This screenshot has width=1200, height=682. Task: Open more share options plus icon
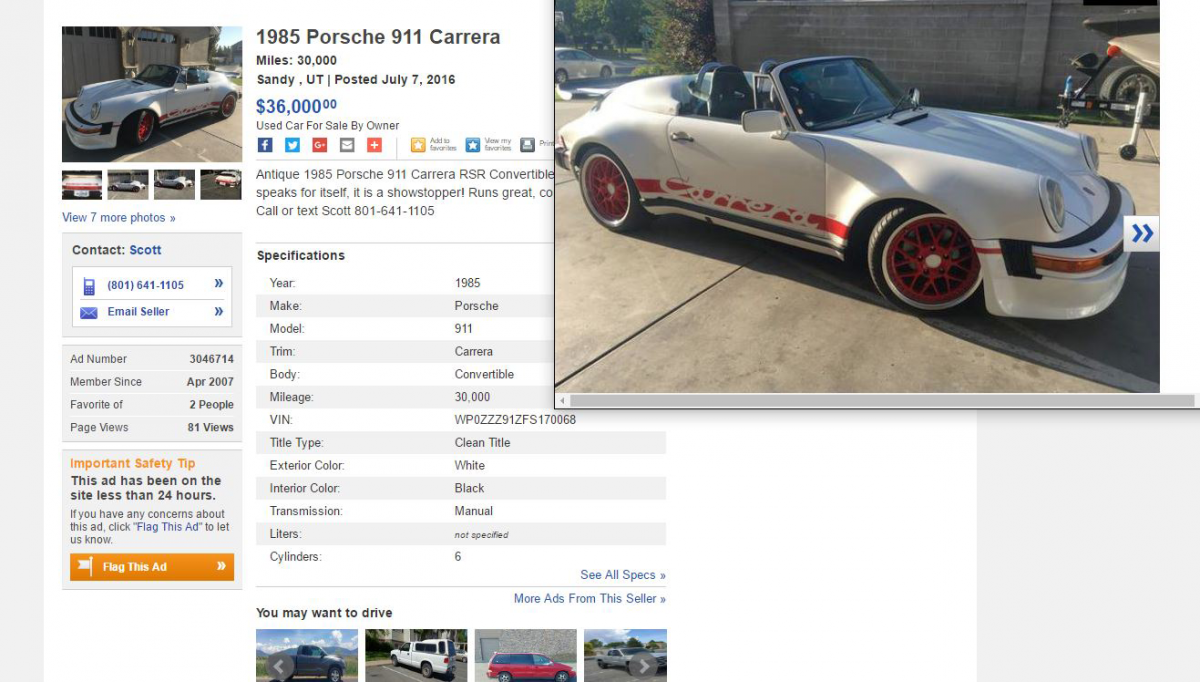(x=374, y=145)
